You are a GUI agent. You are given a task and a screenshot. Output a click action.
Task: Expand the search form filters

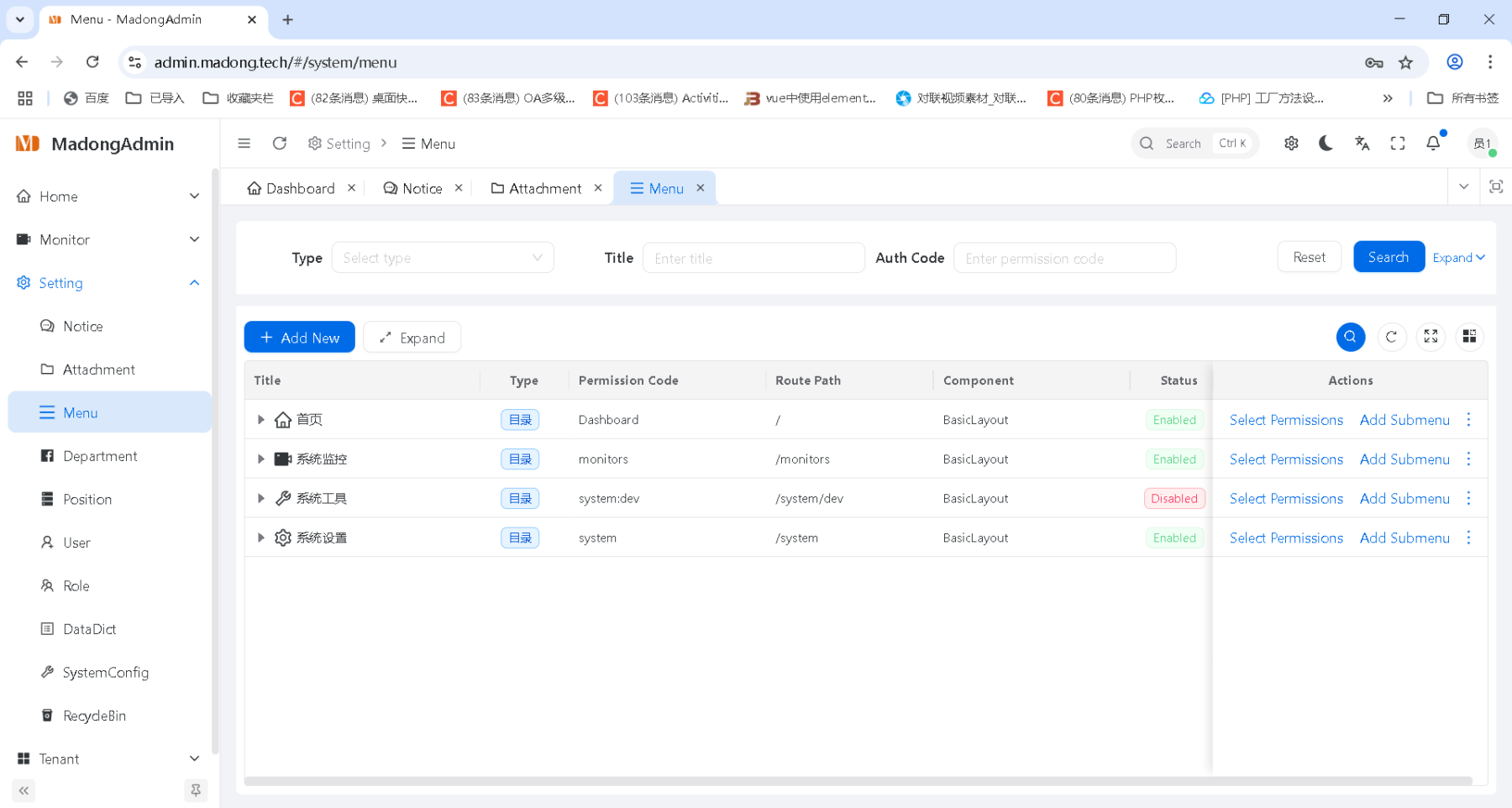pos(1459,258)
